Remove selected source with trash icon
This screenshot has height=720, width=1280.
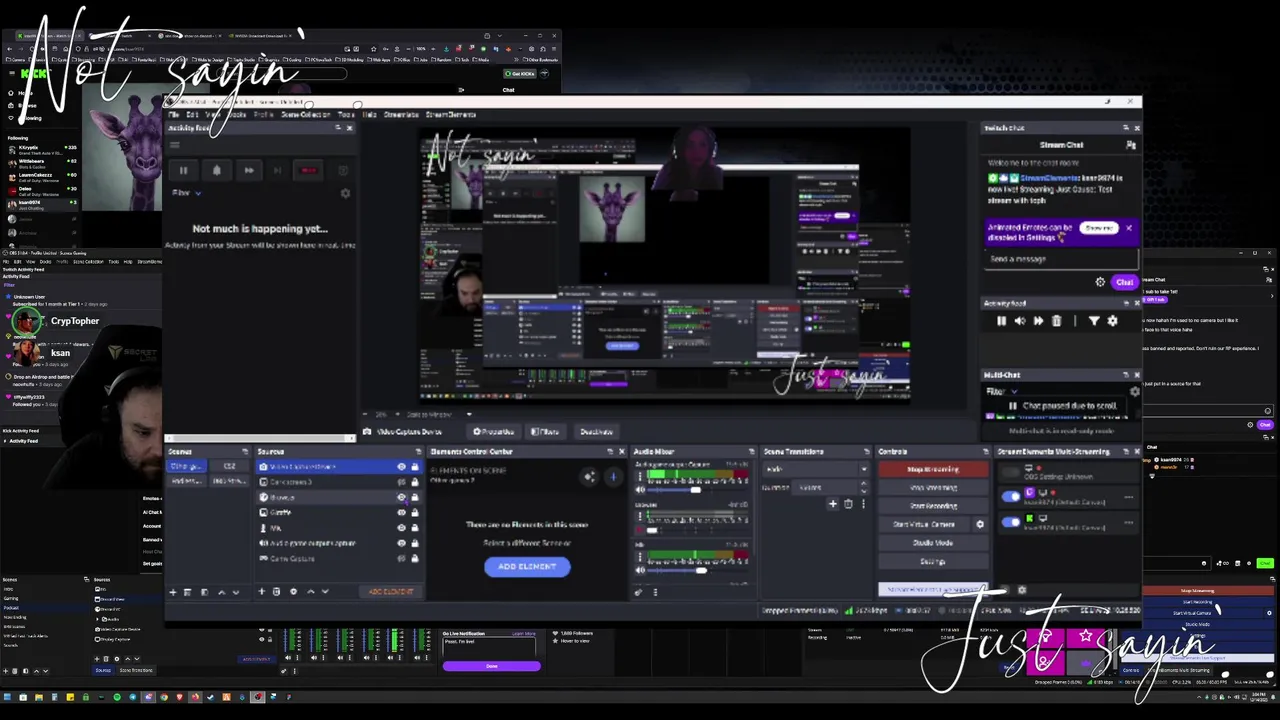[x=277, y=592]
